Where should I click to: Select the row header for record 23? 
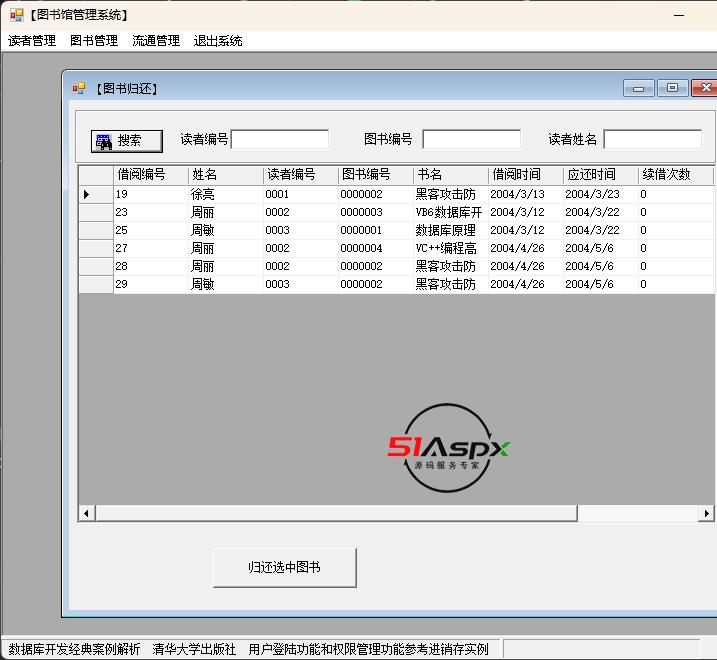(95, 212)
